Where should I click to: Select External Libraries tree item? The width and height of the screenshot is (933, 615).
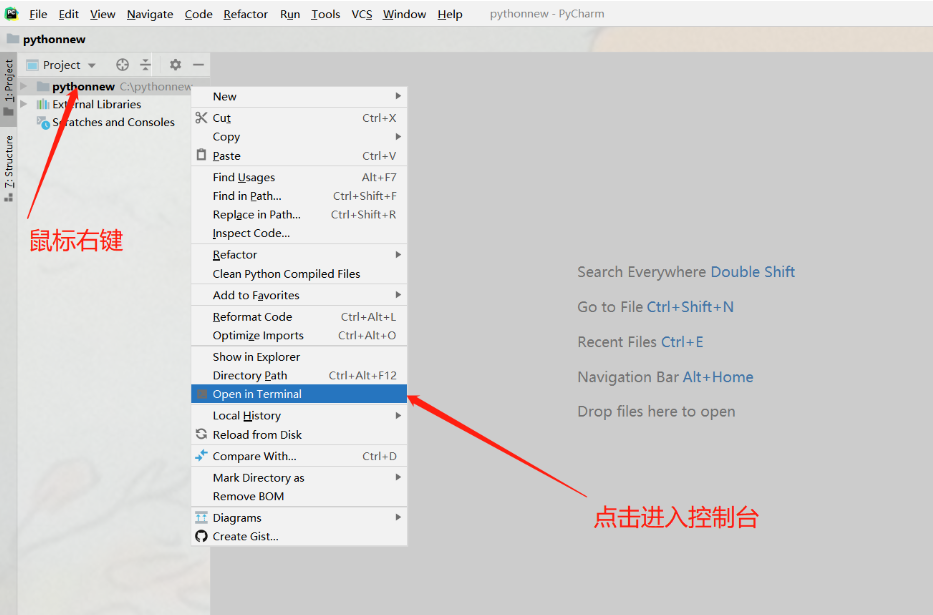click(x=96, y=104)
